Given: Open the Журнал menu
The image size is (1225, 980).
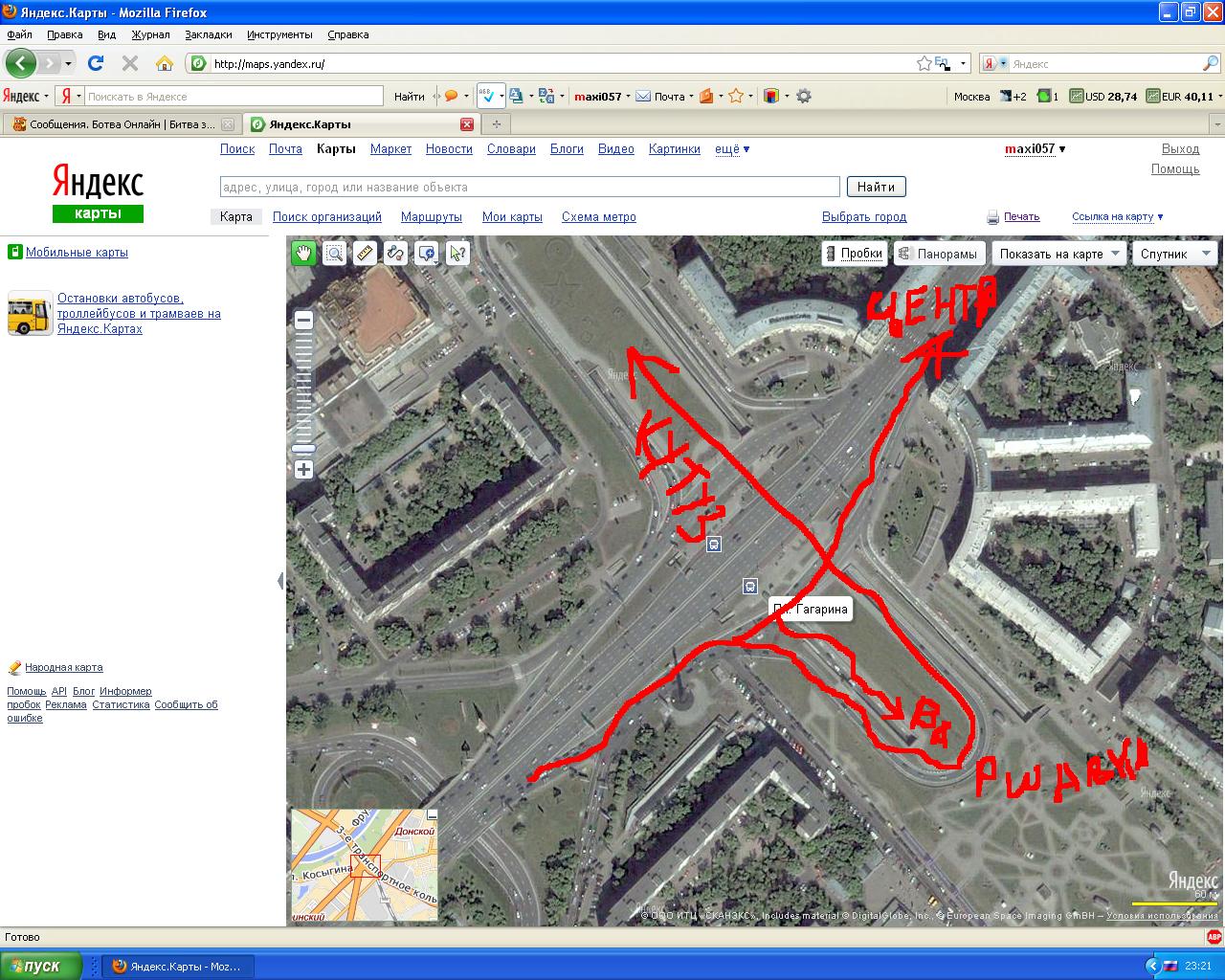Looking at the screenshot, I should [x=150, y=34].
